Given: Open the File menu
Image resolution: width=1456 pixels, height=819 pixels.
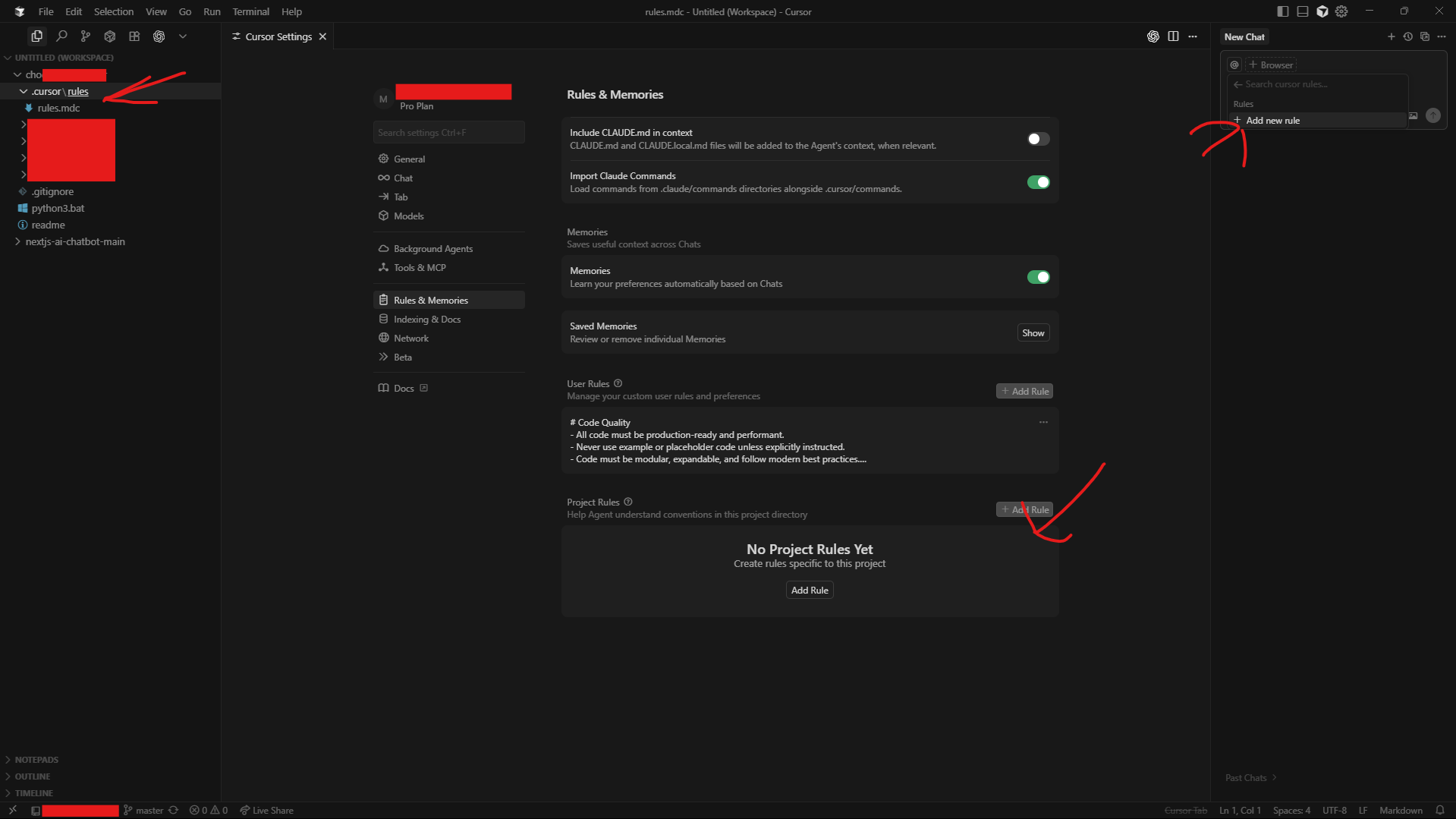Looking at the screenshot, I should pyautogui.click(x=46, y=11).
